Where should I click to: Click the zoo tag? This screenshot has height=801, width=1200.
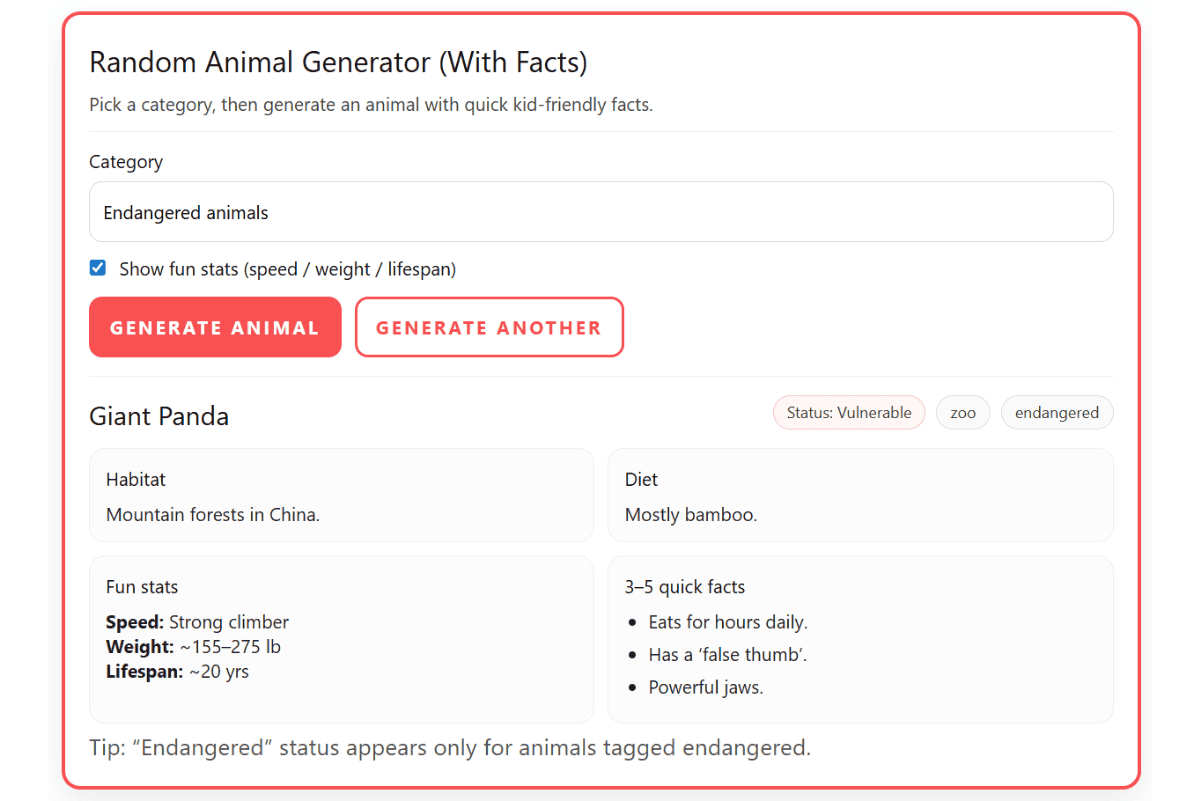point(962,412)
